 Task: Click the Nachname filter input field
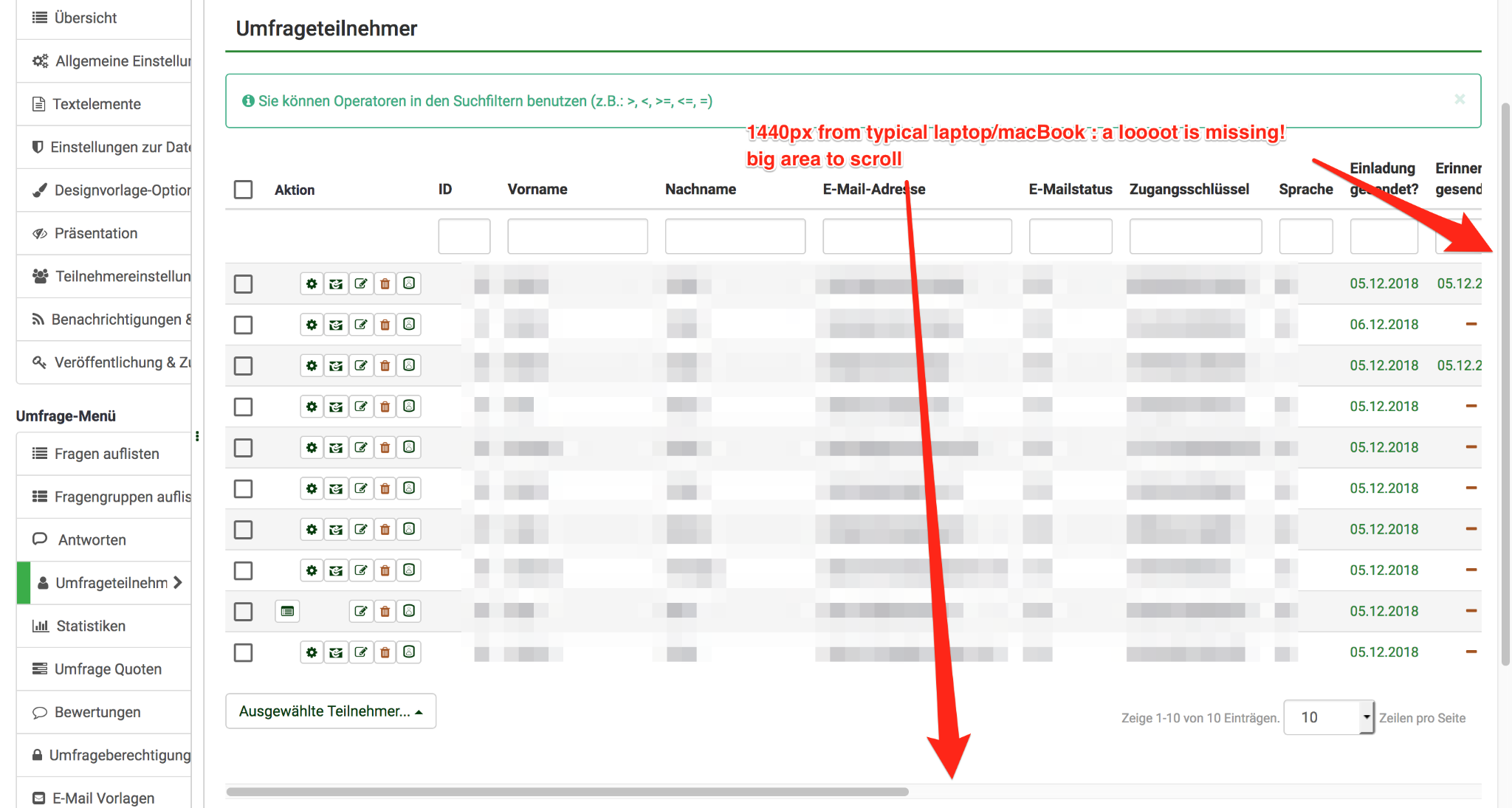click(735, 236)
